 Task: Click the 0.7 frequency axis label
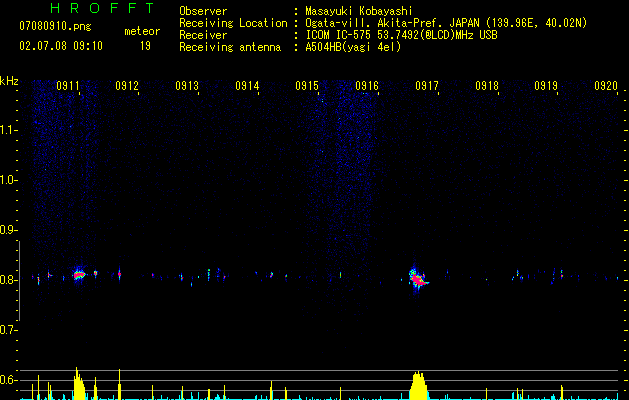[8, 330]
